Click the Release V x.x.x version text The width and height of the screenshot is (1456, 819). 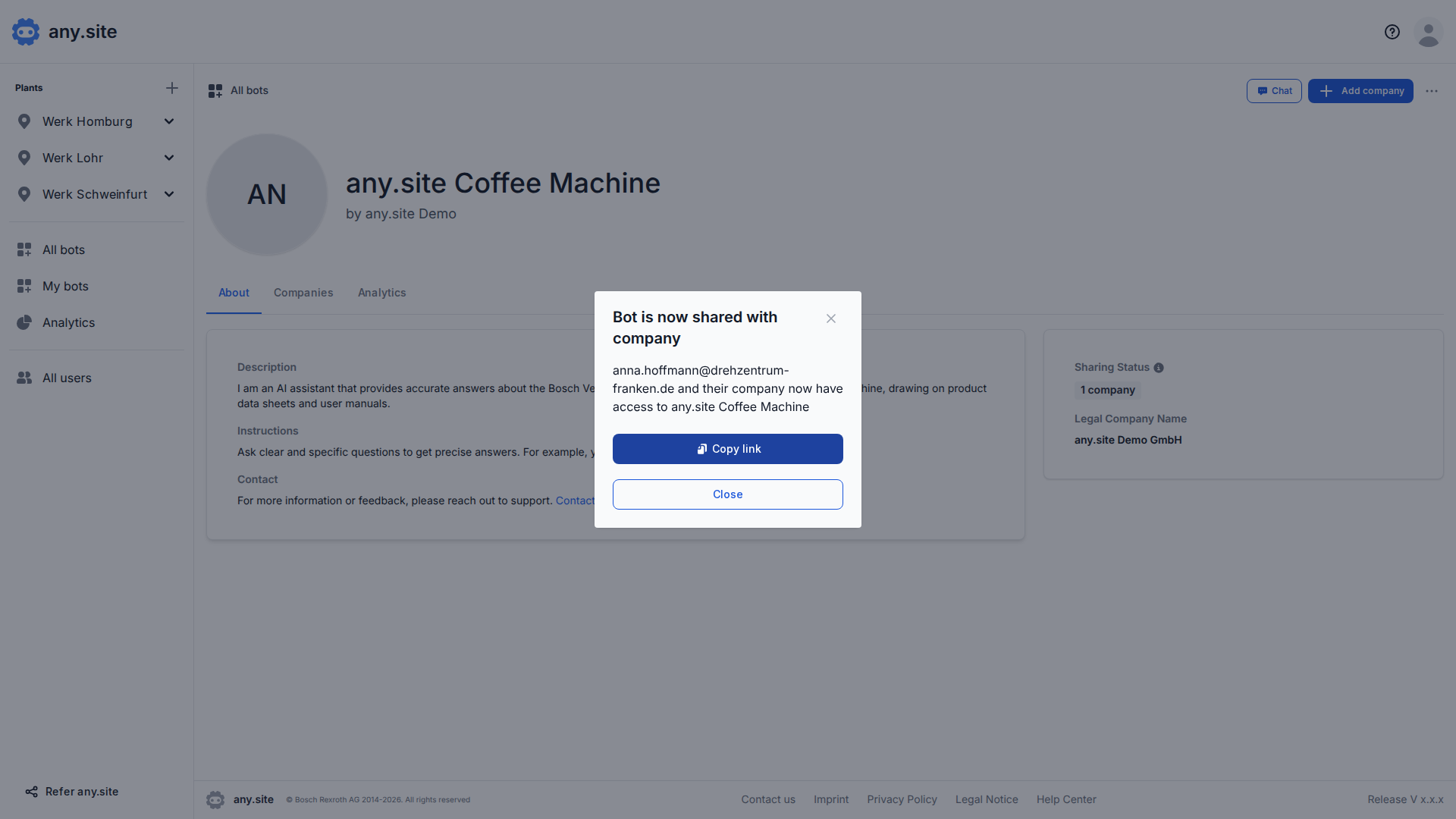click(x=1406, y=799)
